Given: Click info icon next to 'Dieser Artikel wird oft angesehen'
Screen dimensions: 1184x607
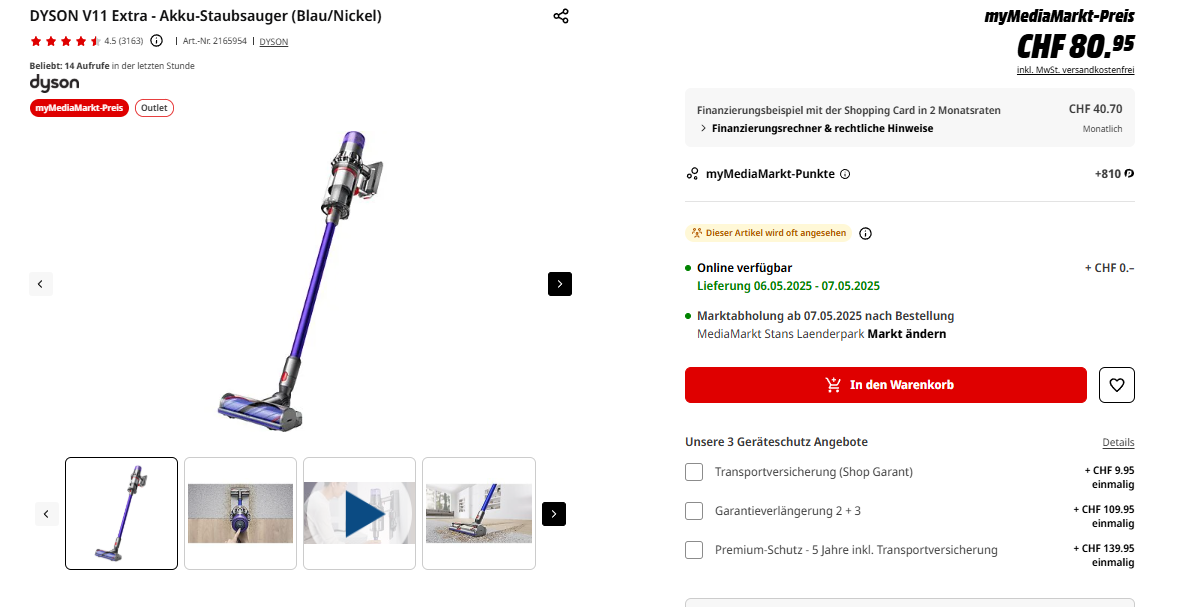Looking at the screenshot, I should 866,234.
